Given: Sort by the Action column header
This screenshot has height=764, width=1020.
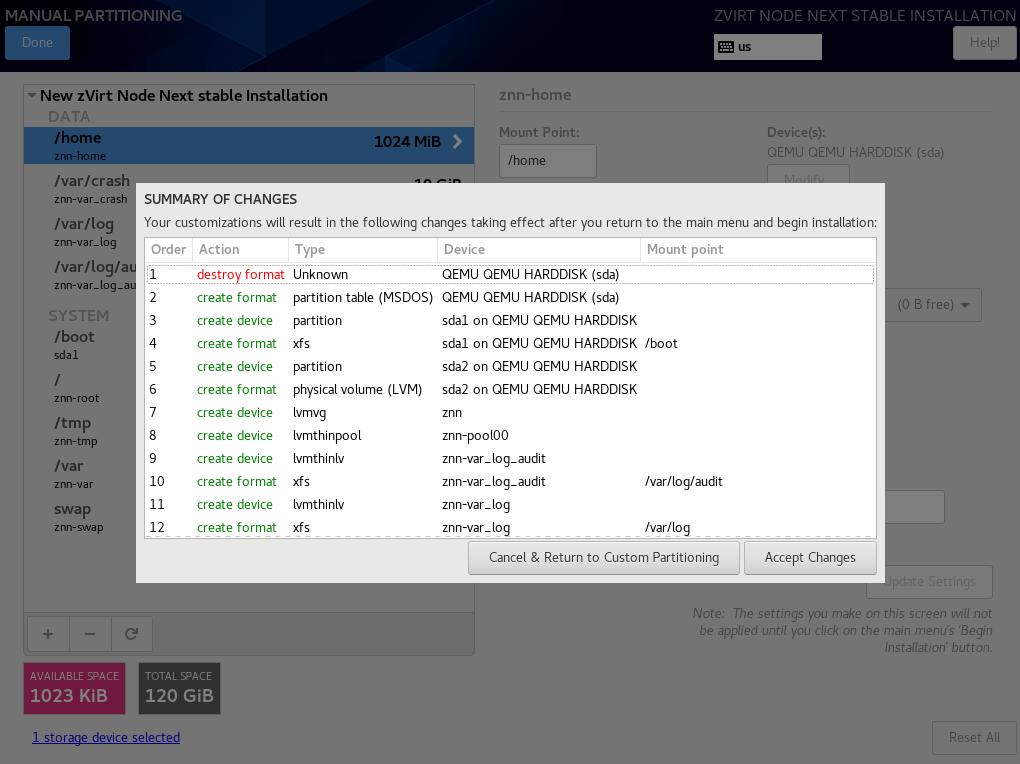Looking at the screenshot, I should point(240,250).
